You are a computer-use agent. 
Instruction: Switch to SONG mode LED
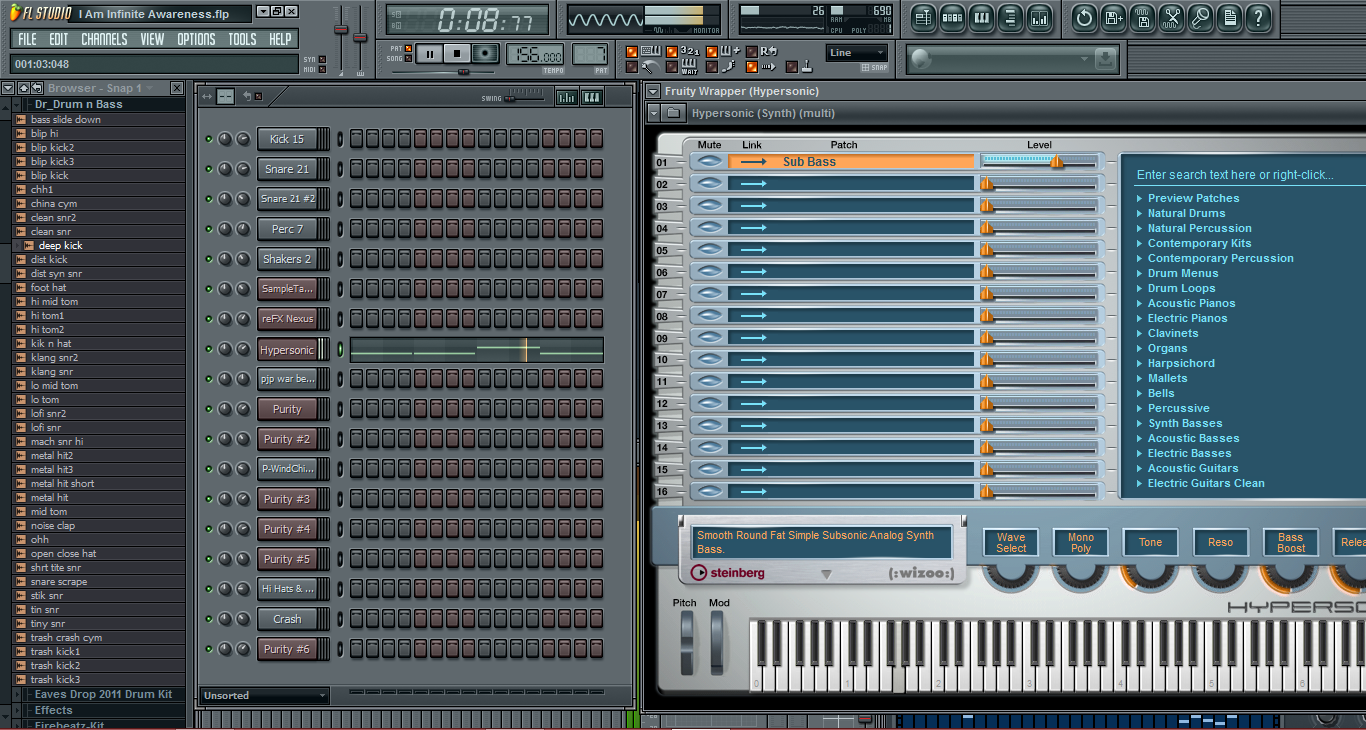point(408,58)
